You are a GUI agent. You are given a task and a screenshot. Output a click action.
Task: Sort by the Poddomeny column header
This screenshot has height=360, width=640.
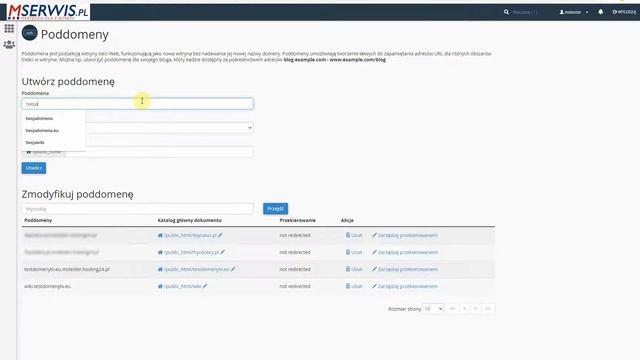click(38, 220)
